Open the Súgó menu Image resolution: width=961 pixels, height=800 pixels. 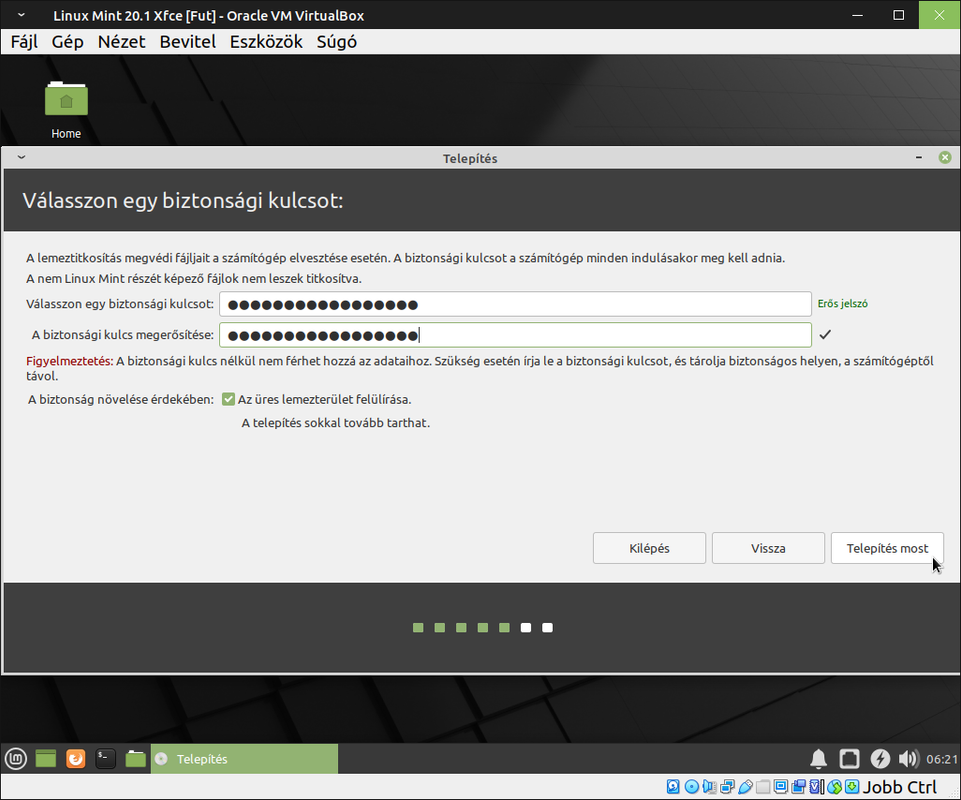pyautogui.click(x=336, y=42)
